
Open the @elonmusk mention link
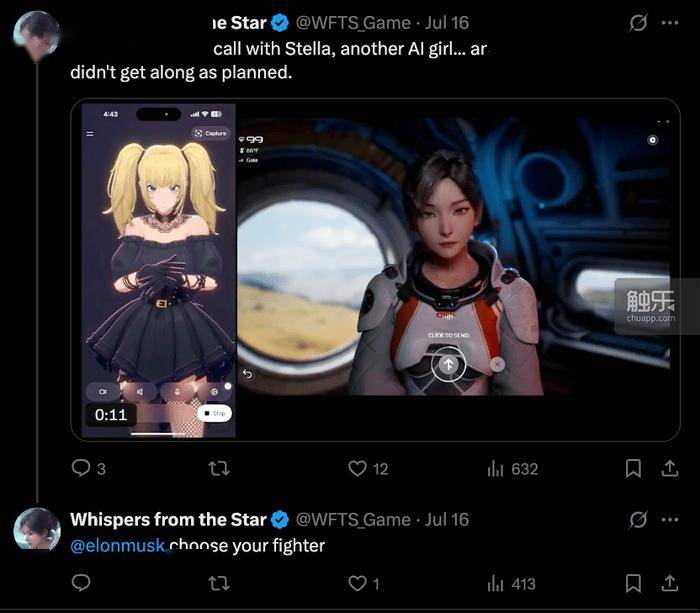coord(117,546)
